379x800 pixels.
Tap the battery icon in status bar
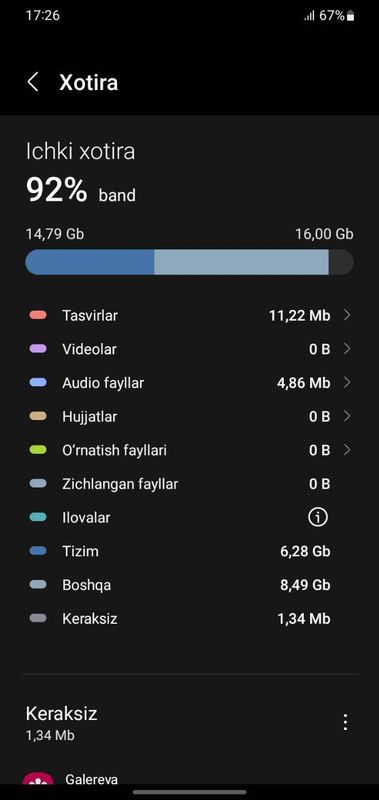click(x=350, y=16)
